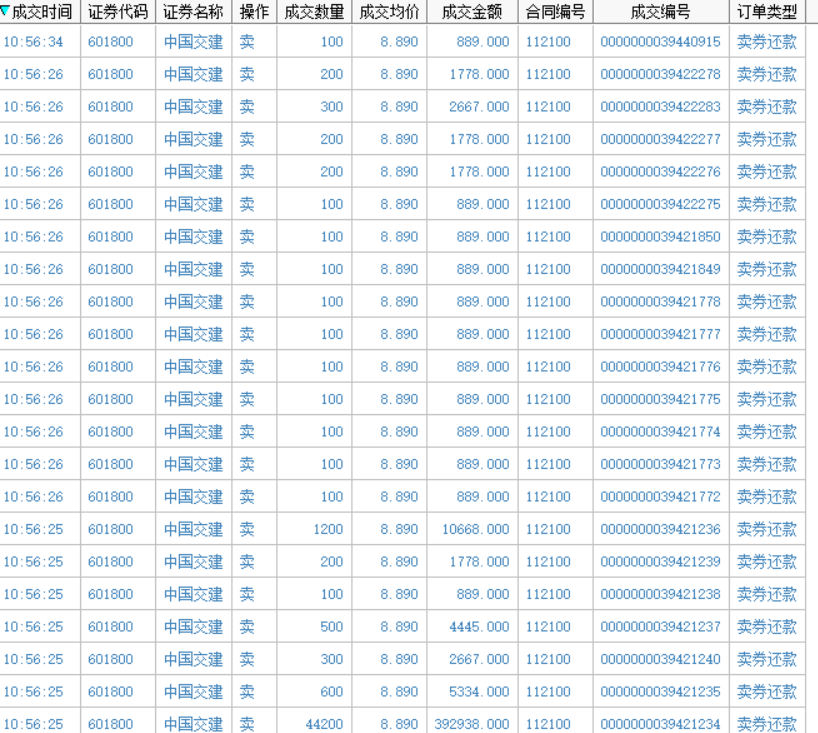Click quantity 300 in row 0000000039422283
This screenshot has width=818, height=733.
(332, 106)
